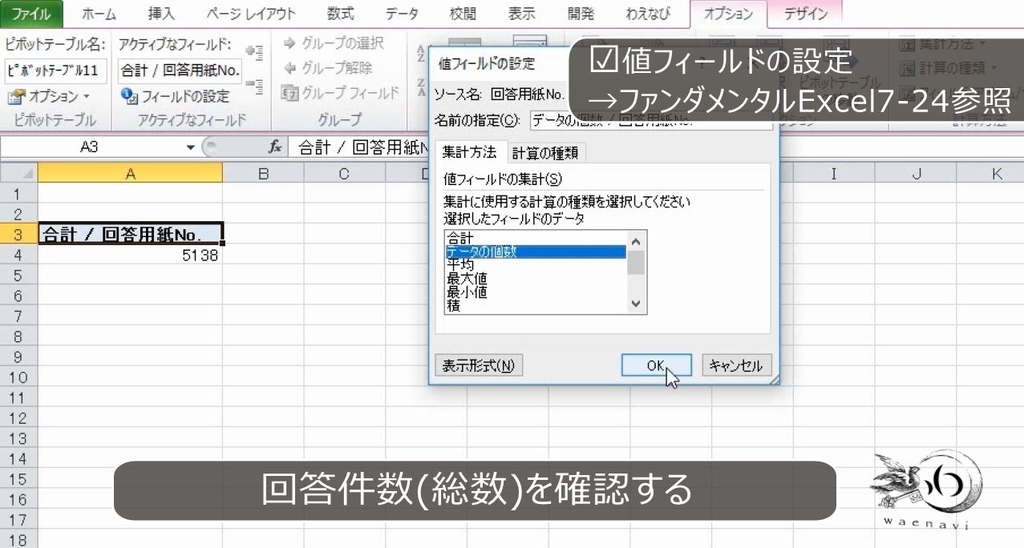Select 積 in the calculation list
This screenshot has height=548, width=1024.
coord(535,306)
